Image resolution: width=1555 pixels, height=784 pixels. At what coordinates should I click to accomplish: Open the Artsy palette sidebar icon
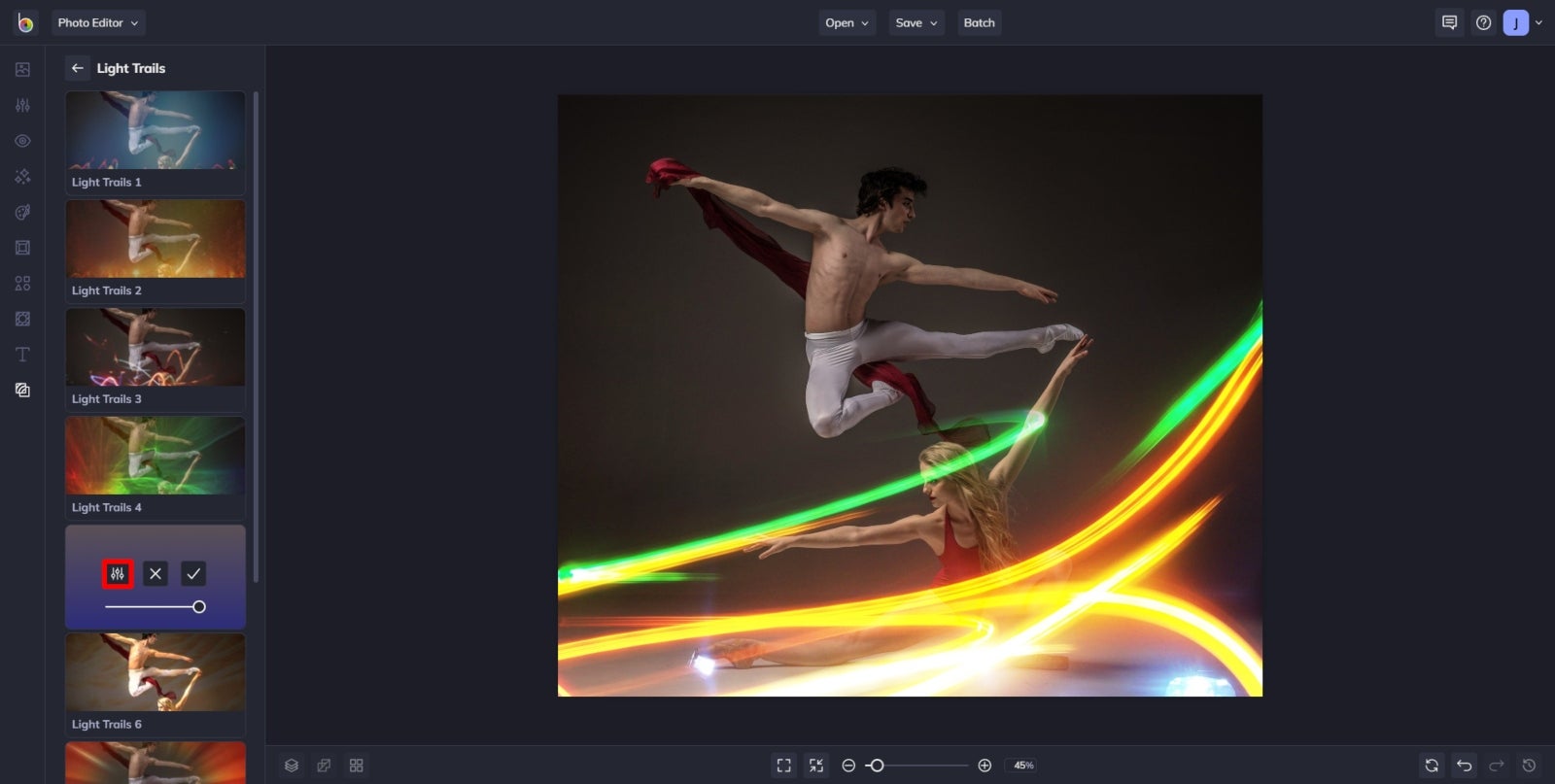coord(22,212)
